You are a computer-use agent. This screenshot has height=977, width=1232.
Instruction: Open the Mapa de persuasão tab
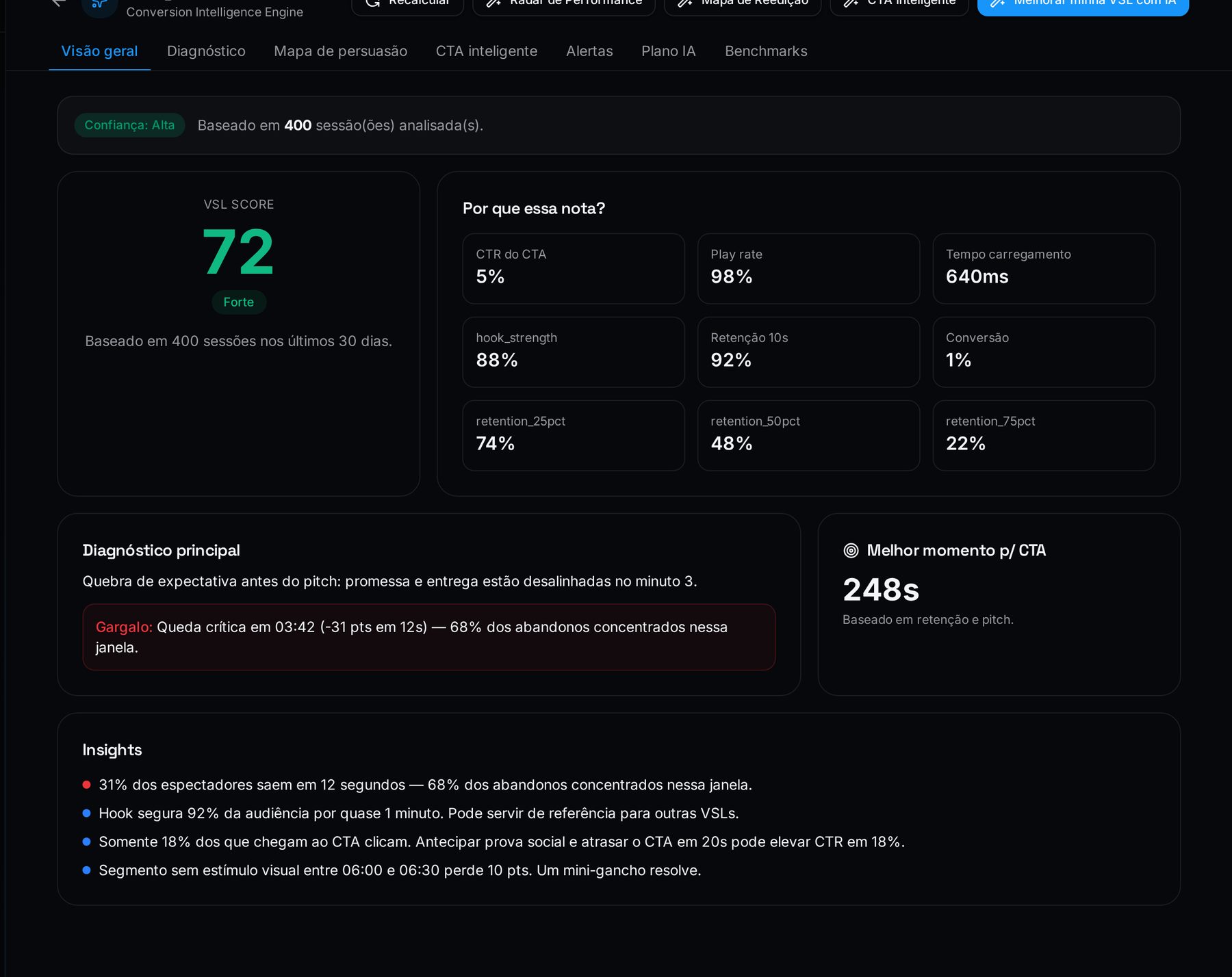coord(340,51)
